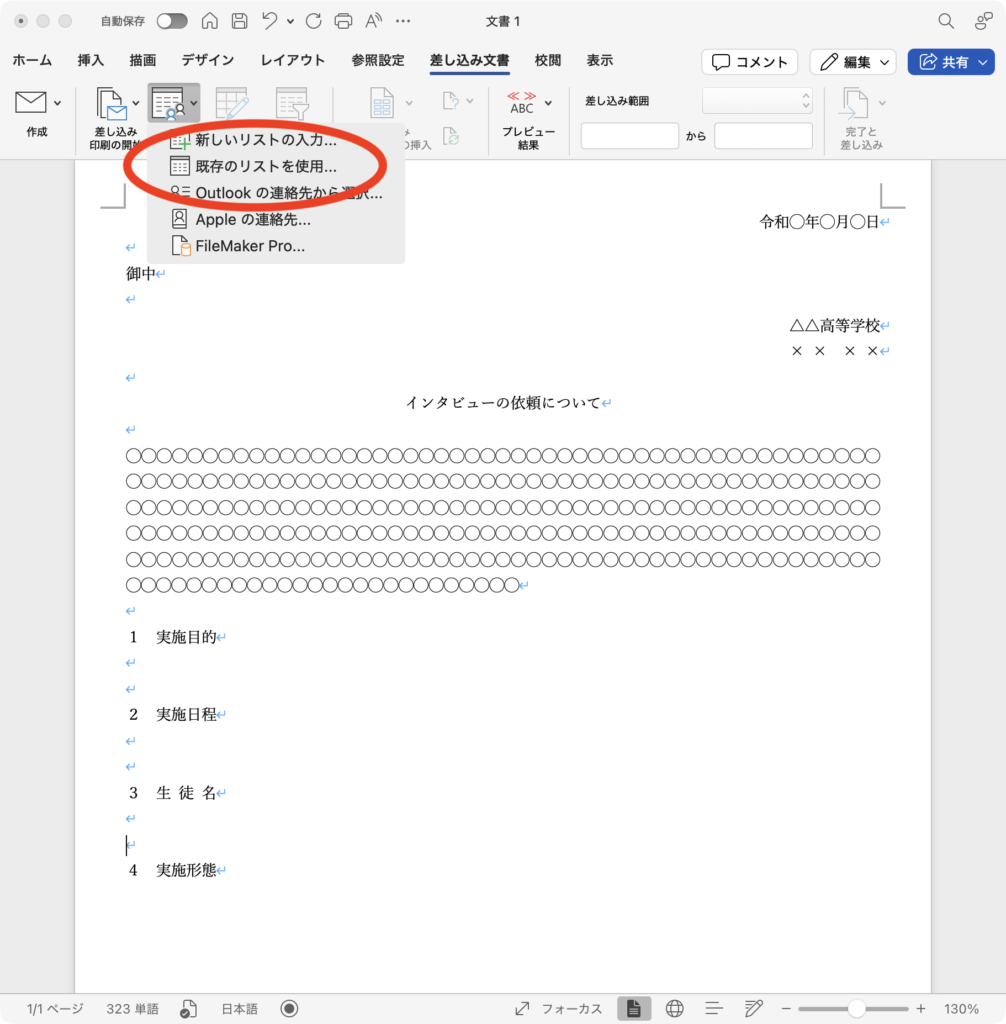Click the 共有 share button

[x=950, y=62]
